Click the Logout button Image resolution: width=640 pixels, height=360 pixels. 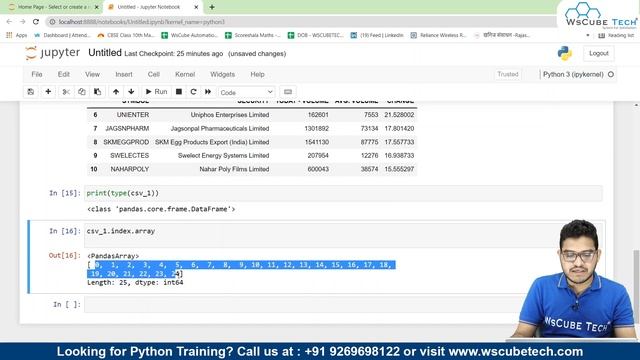599,53
